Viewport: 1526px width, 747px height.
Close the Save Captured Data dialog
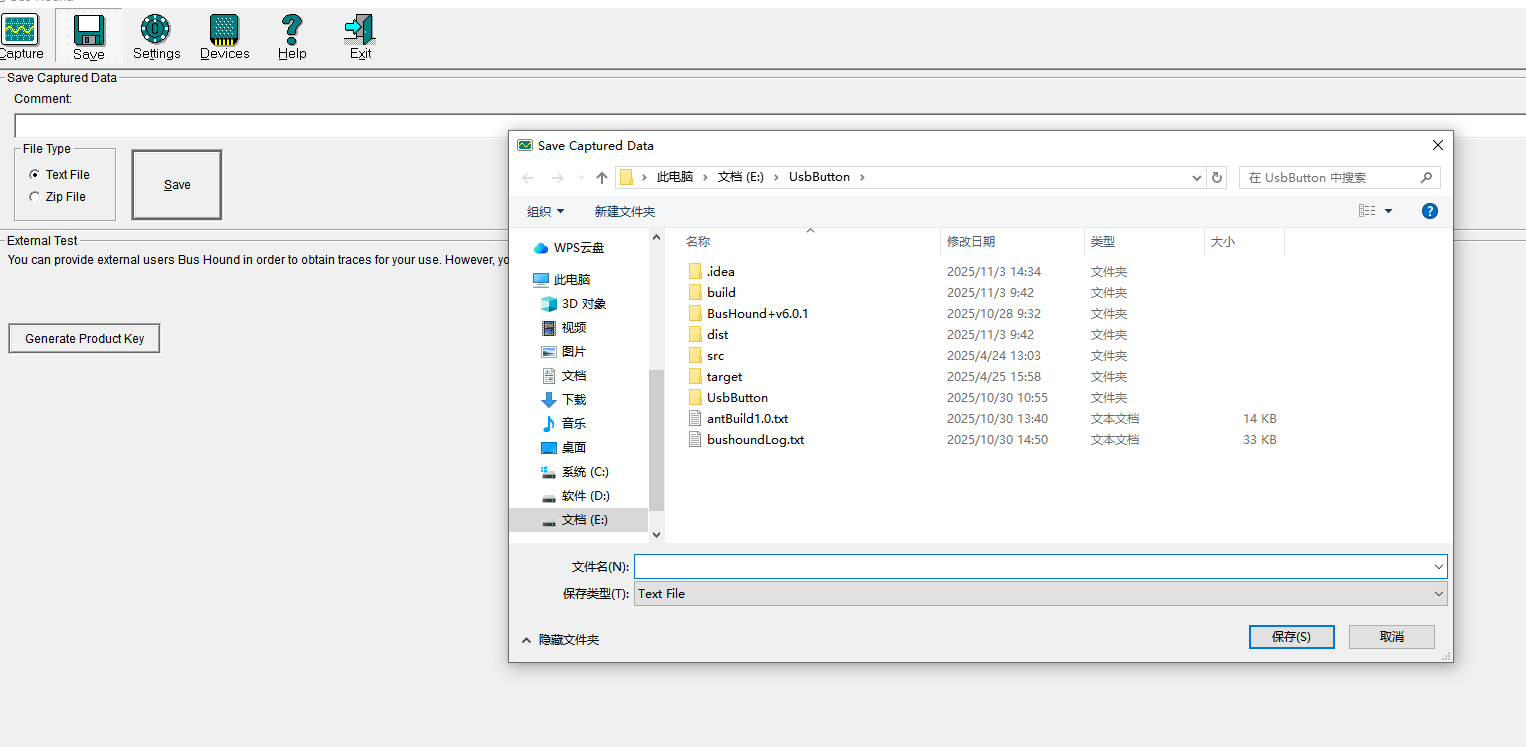click(x=1437, y=145)
